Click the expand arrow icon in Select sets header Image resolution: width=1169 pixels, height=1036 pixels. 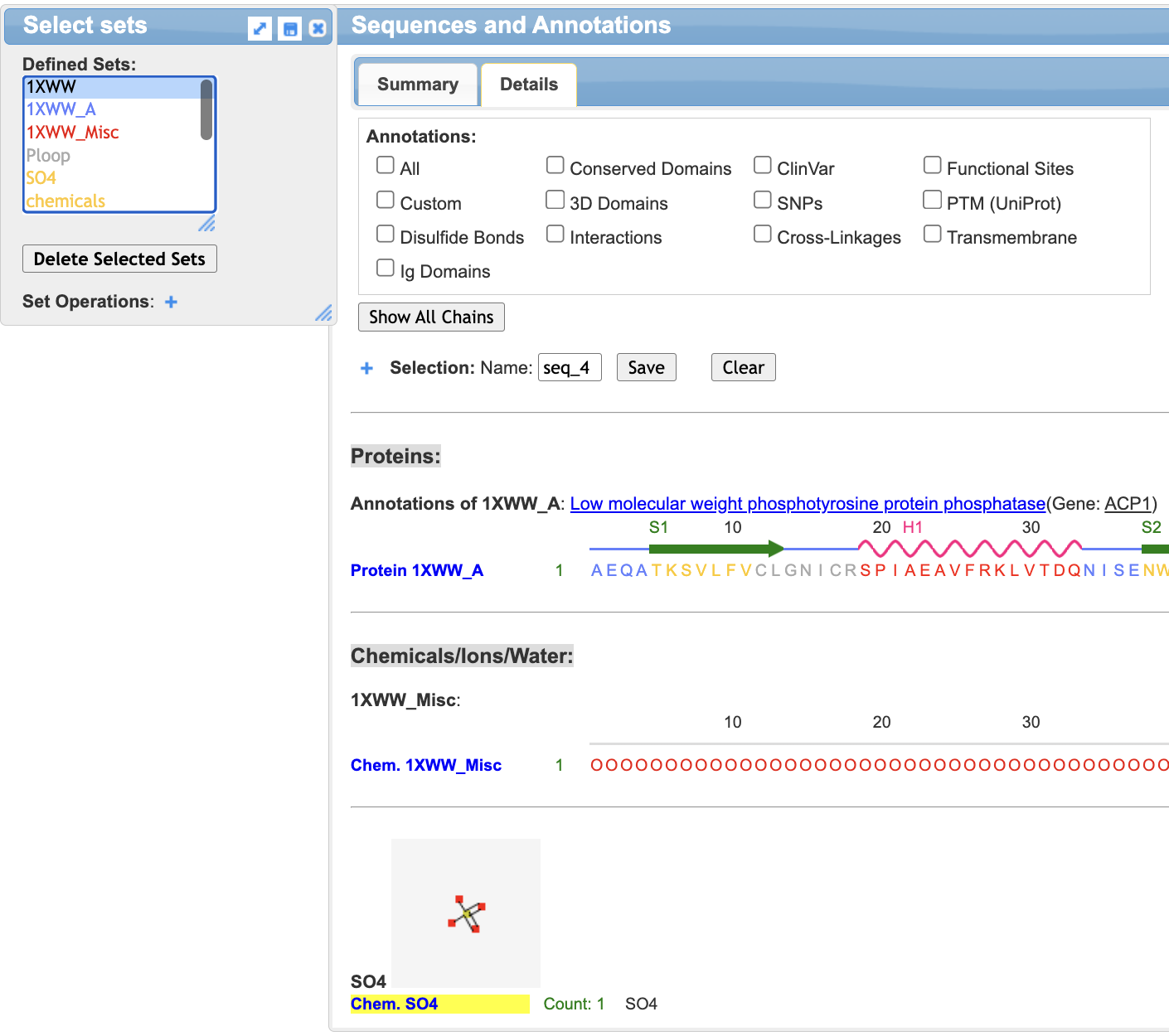(x=260, y=29)
